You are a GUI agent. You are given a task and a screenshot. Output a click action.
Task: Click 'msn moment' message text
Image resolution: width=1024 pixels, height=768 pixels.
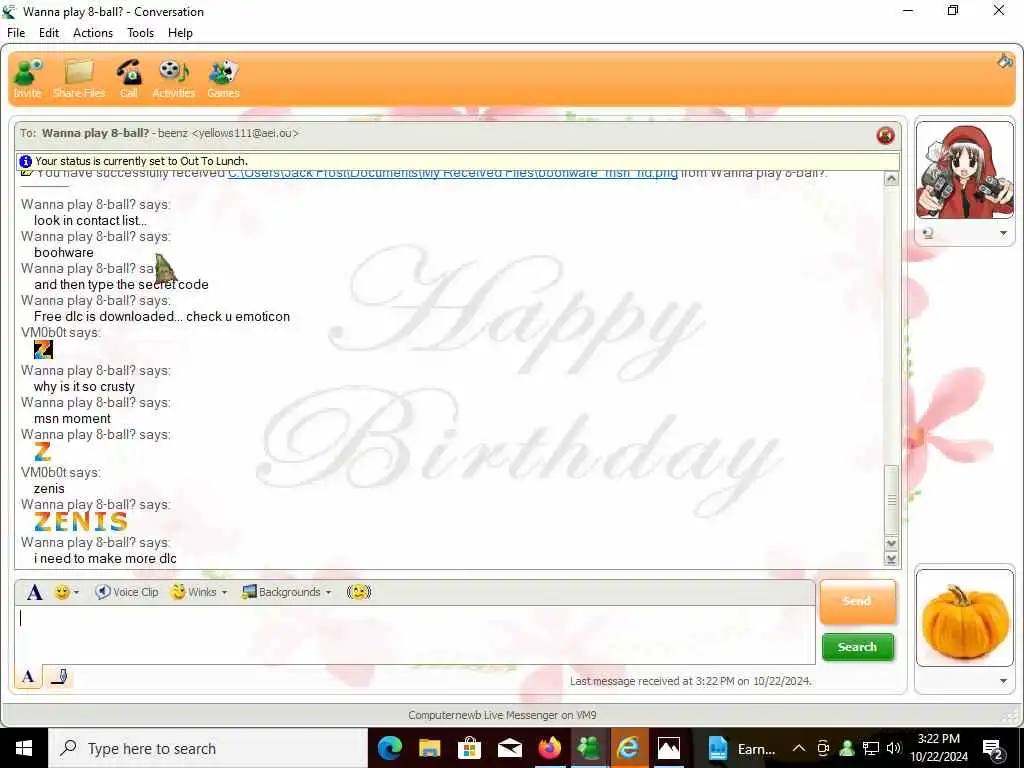pos(72,419)
